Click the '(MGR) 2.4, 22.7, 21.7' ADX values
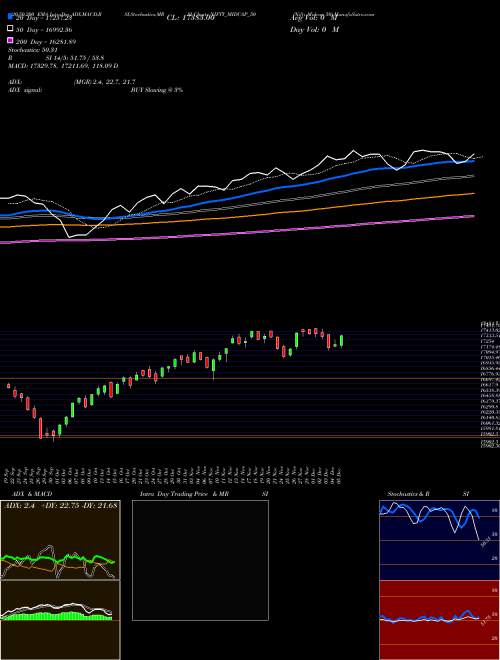 104,82
